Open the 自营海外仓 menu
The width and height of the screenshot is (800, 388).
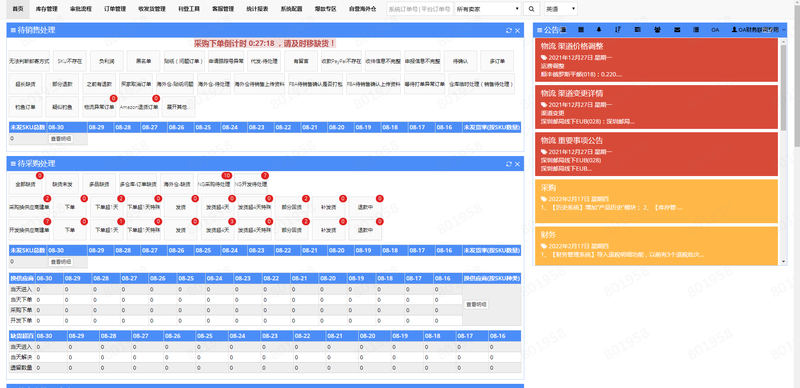coord(363,9)
